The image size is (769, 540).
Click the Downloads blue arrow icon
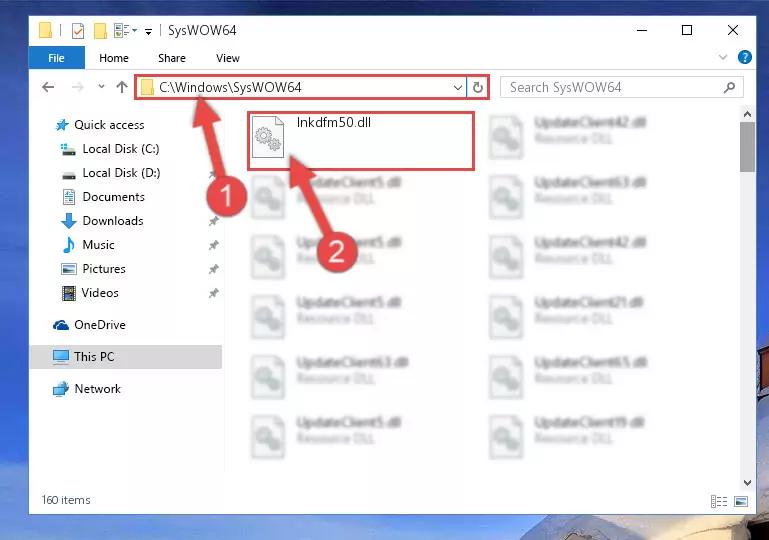(x=69, y=221)
